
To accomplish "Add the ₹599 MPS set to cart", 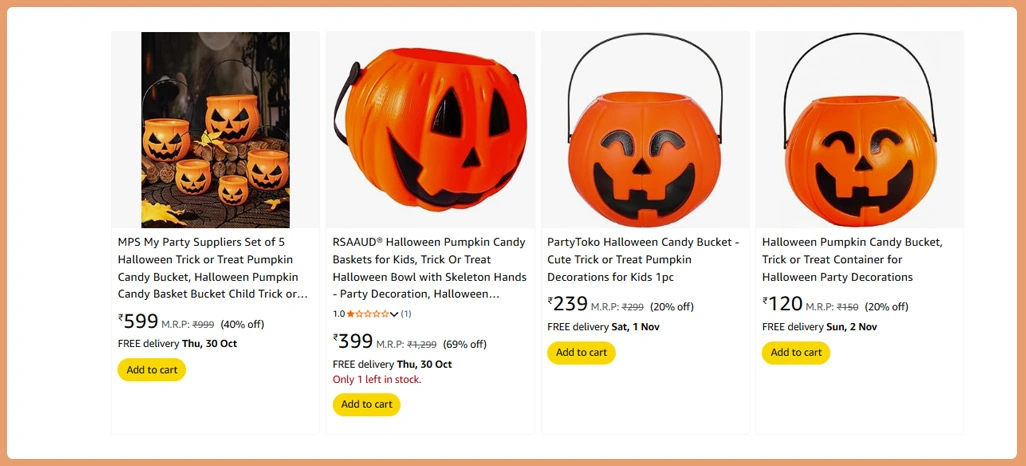I will [152, 370].
